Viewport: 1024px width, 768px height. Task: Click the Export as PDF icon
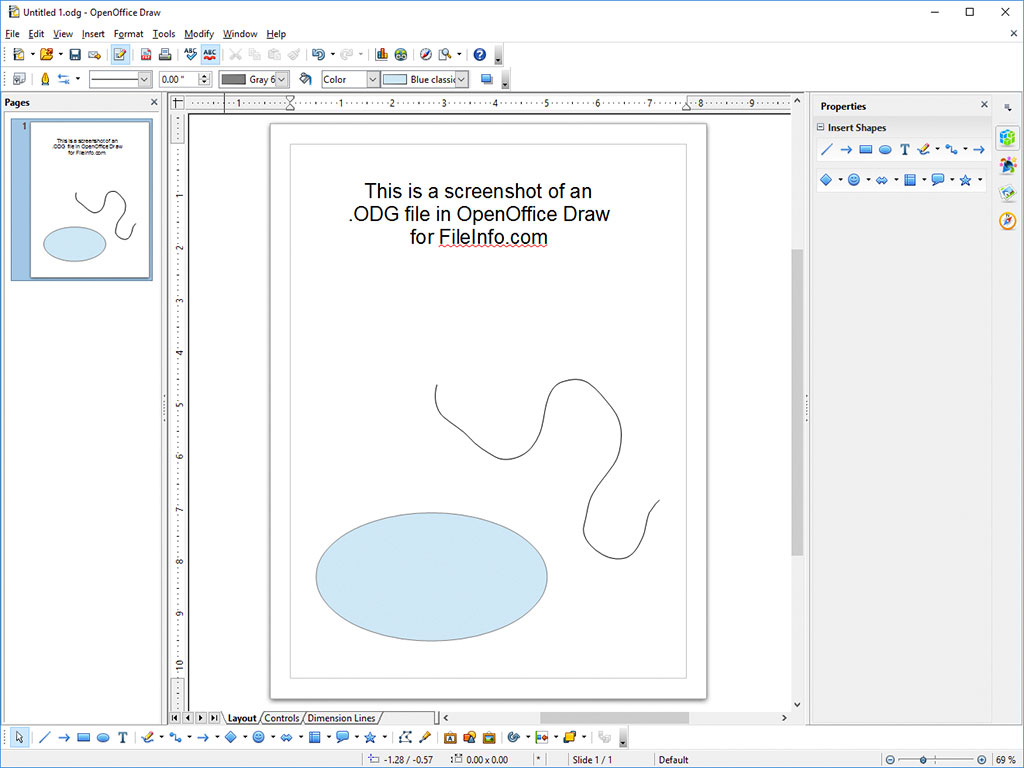tap(146, 55)
